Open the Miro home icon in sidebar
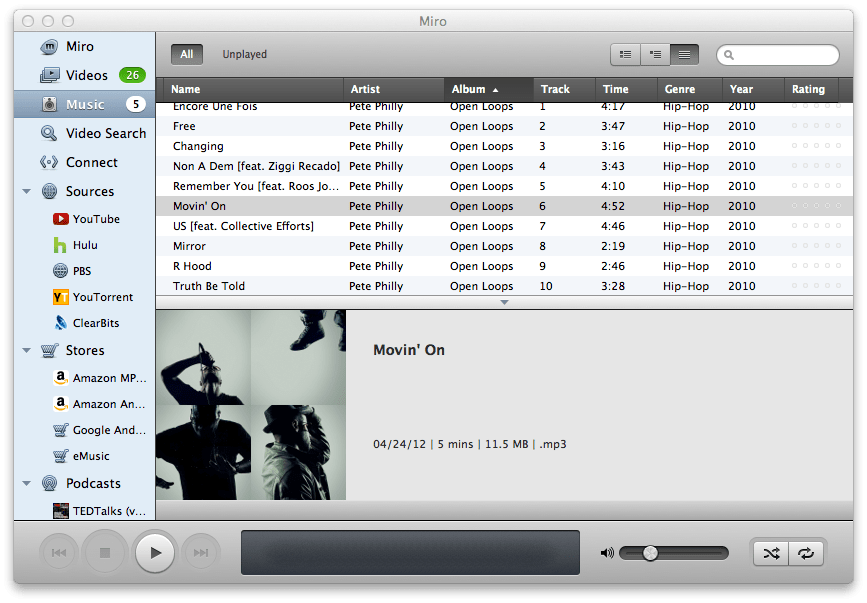Image resolution: width=867 pixels, height=603 pixels. point(49,46)
